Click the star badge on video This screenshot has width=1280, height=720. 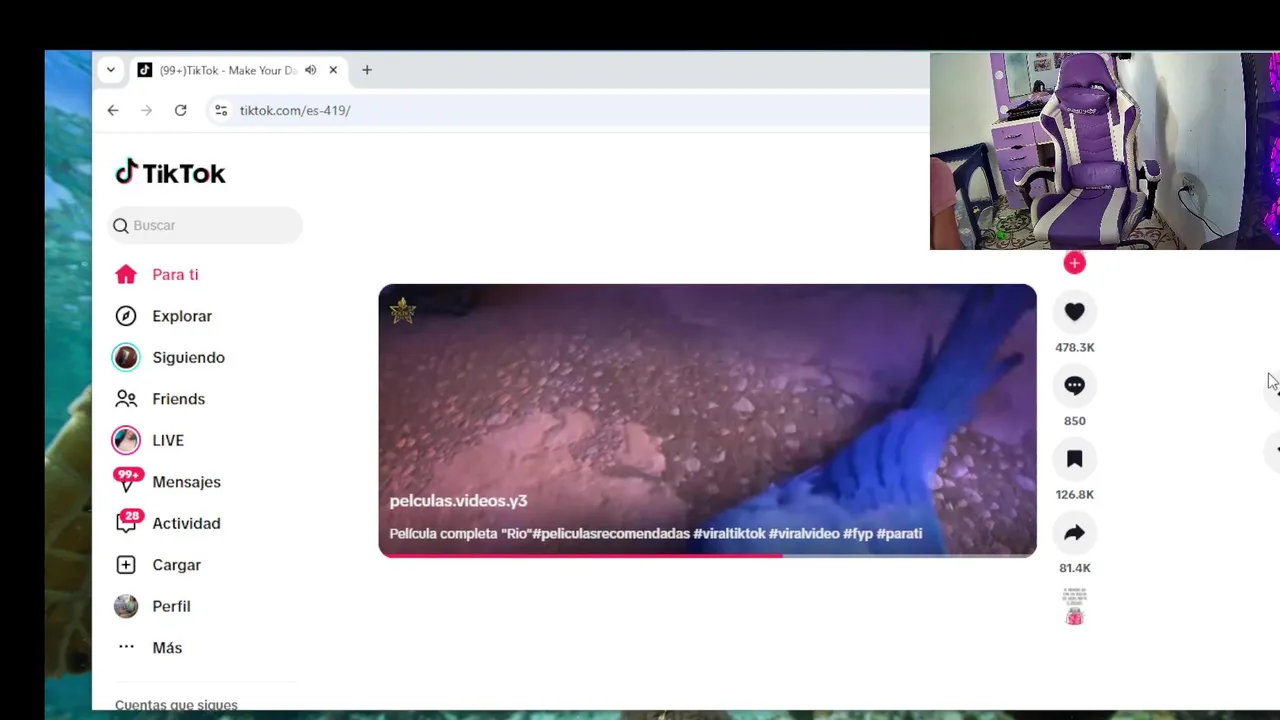point(403,311)
